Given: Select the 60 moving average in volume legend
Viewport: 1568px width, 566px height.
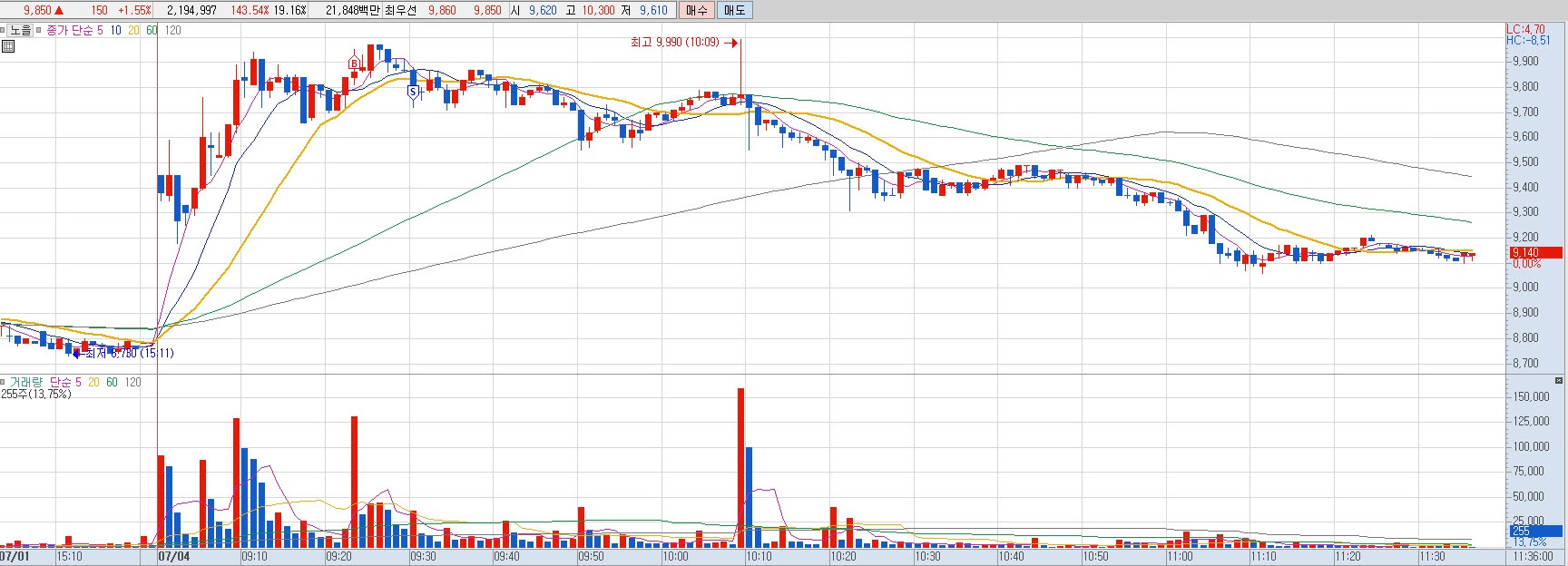Looking at the screenshot, I should [112, 382].
